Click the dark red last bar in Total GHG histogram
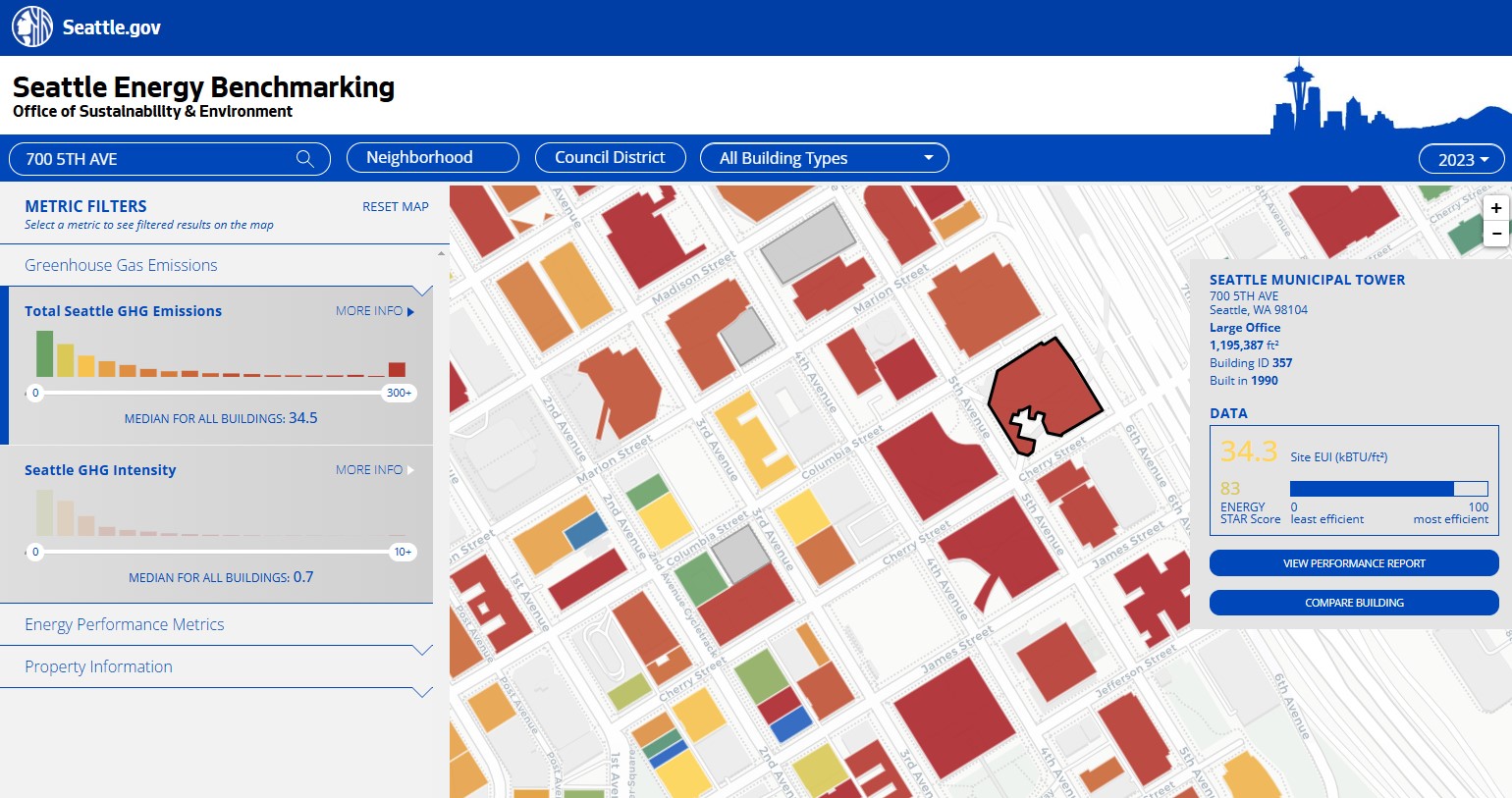The height and width of the screenshot is (798, 1512). point(397,370)
